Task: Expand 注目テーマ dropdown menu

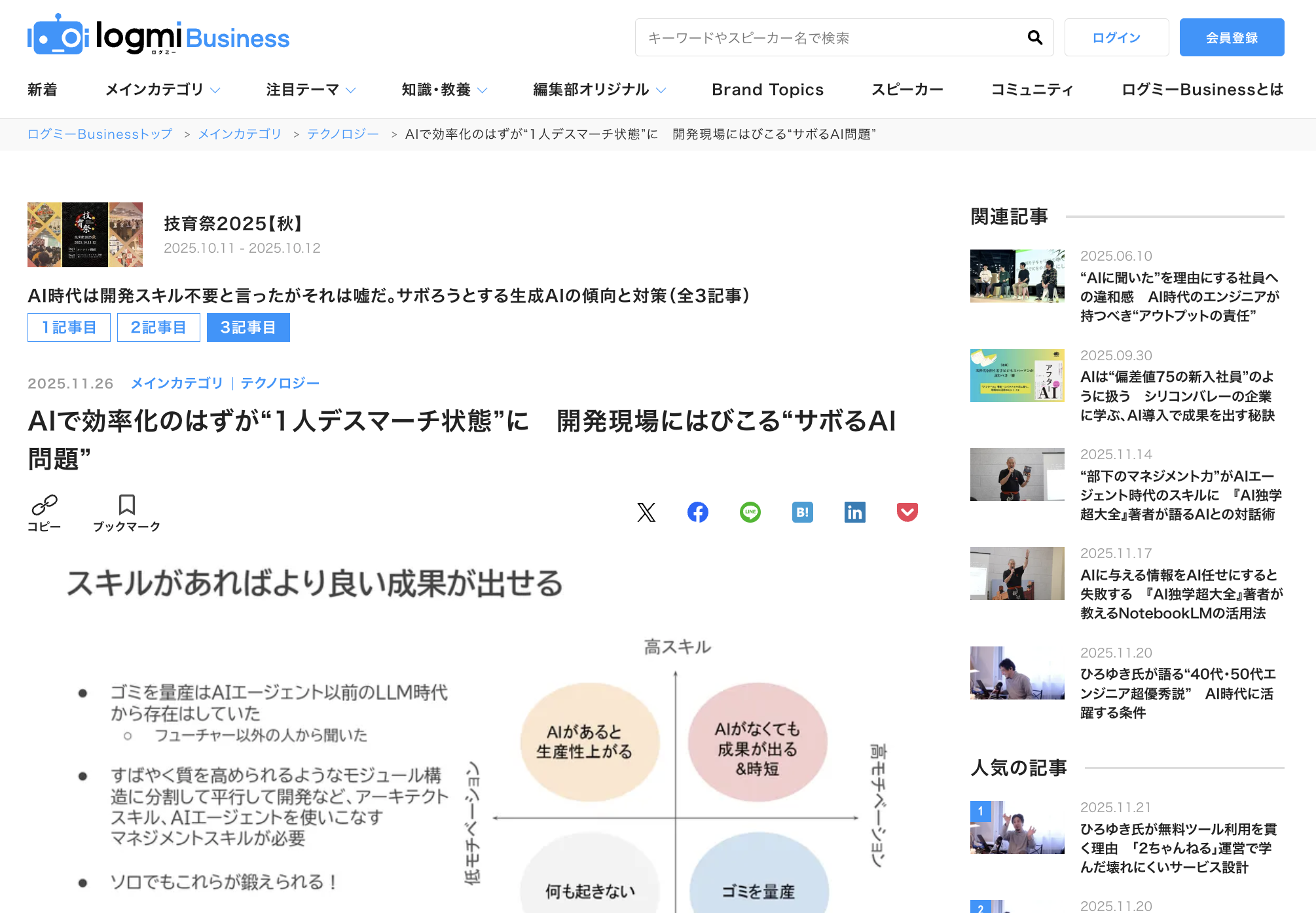Action: [311, 90]
